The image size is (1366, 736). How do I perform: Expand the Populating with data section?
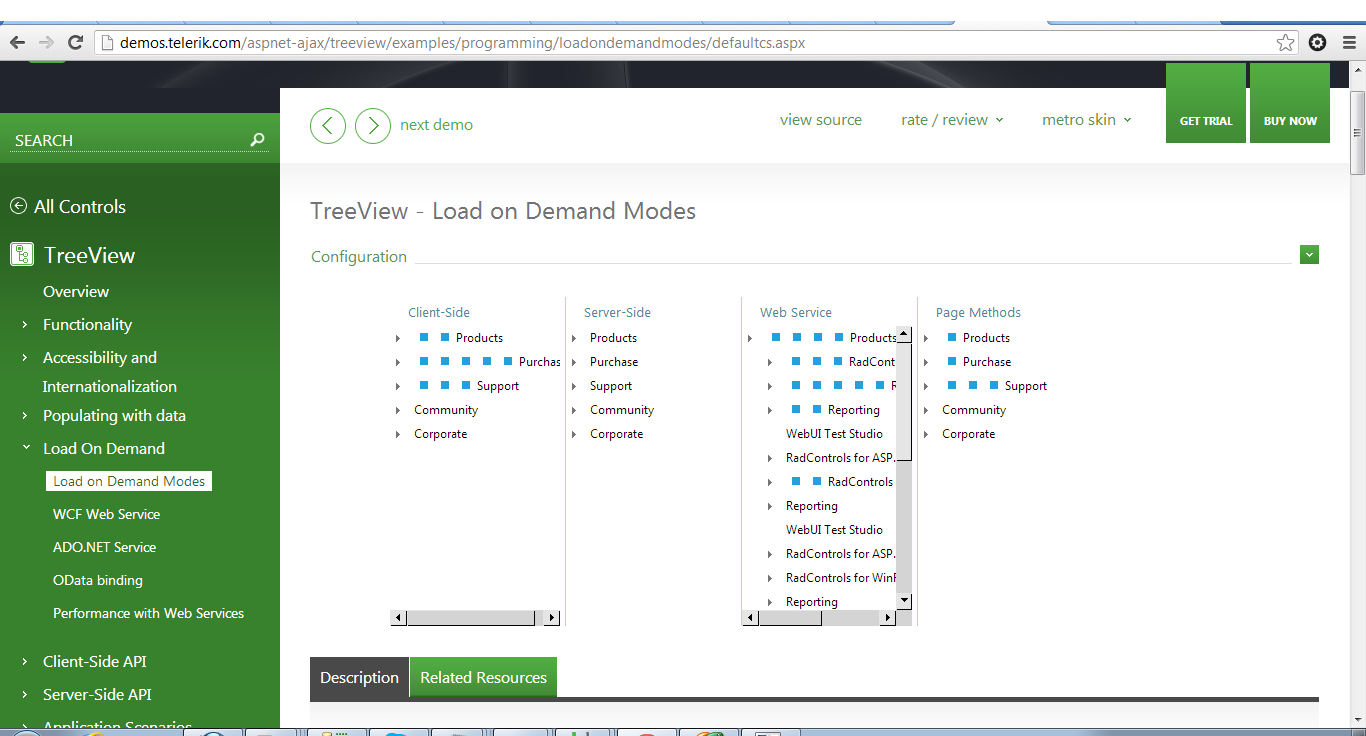click(x=25, y=416)
